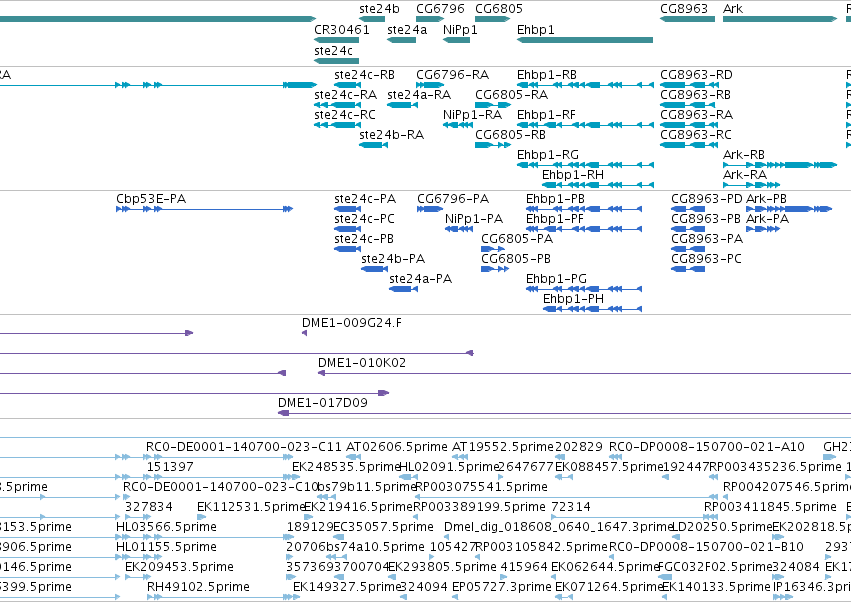The image size is (851, 602).
Task: Select protein CG6805-PA
Action: coord(493,249)
